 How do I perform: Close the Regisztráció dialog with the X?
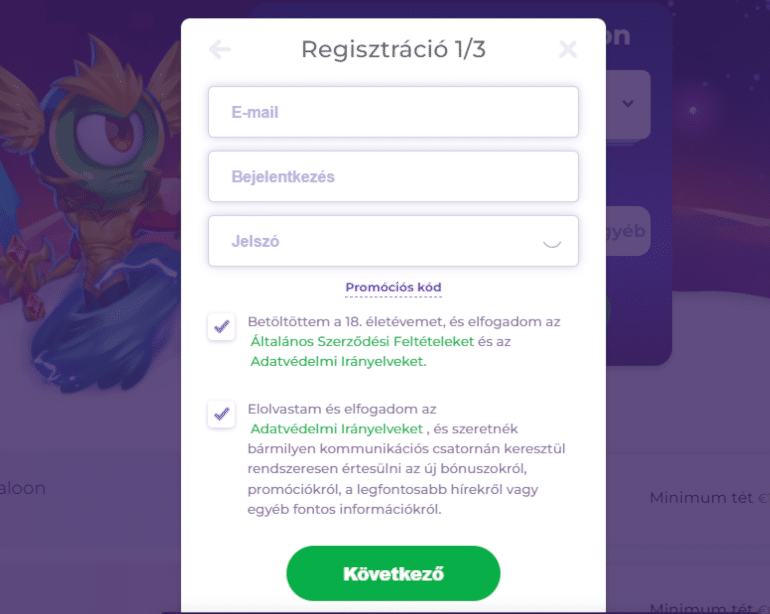pyautogui.click(x=568, y=49)
